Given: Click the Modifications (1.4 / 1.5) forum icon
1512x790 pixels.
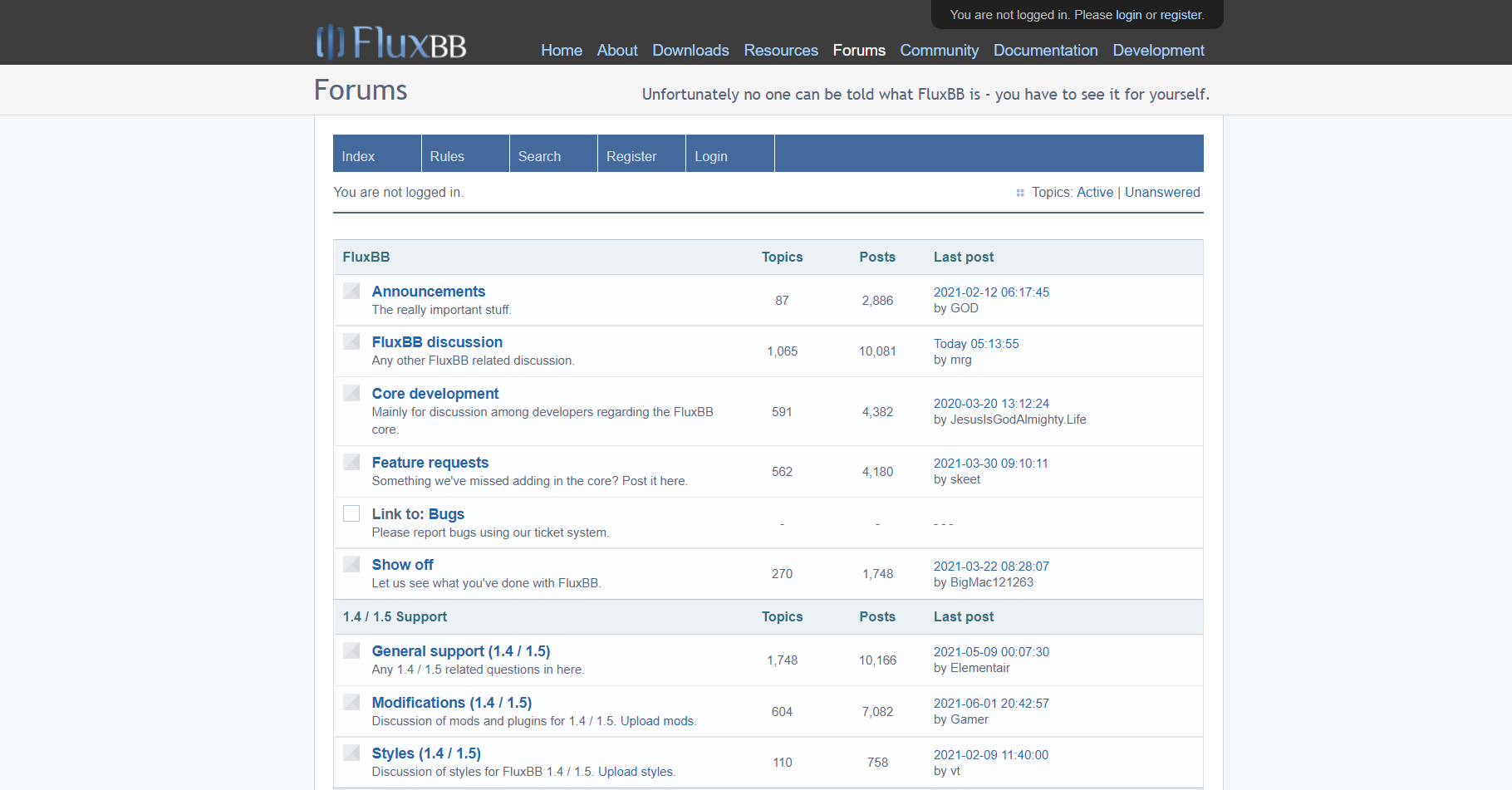Looking at the screenshot, I should coord(351,702).
